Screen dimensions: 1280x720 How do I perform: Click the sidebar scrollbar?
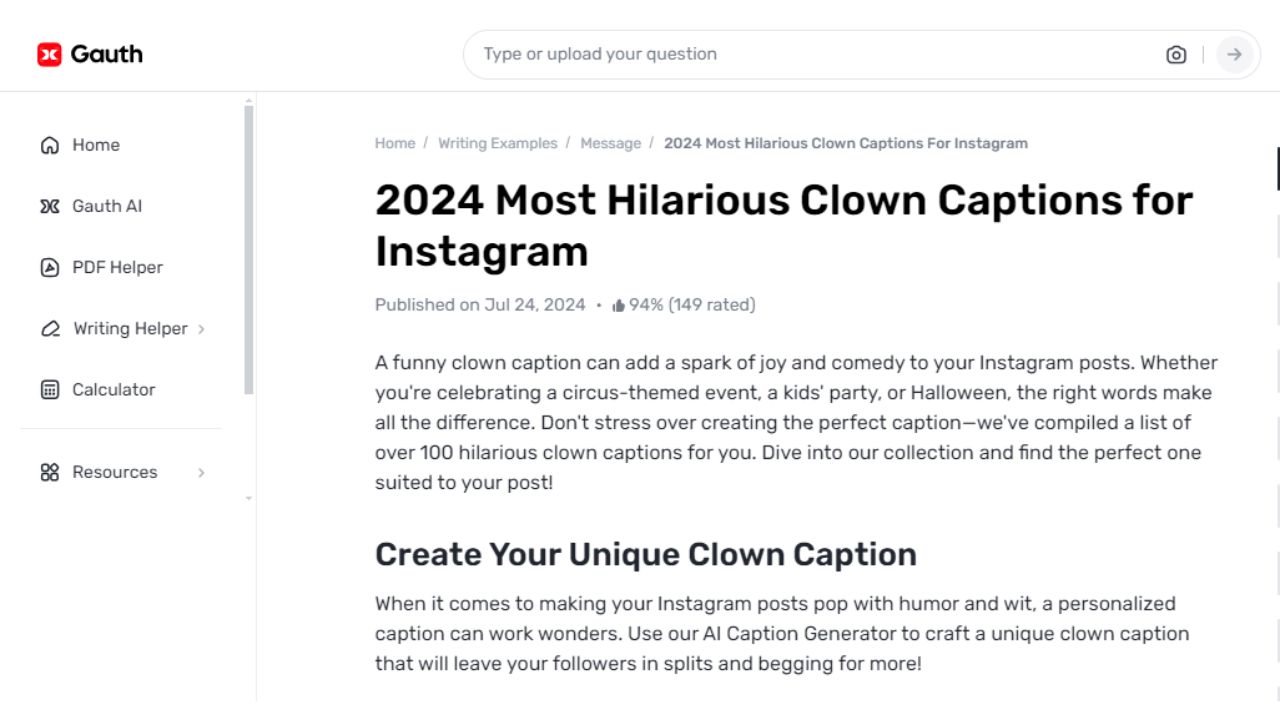click(247, 250)
